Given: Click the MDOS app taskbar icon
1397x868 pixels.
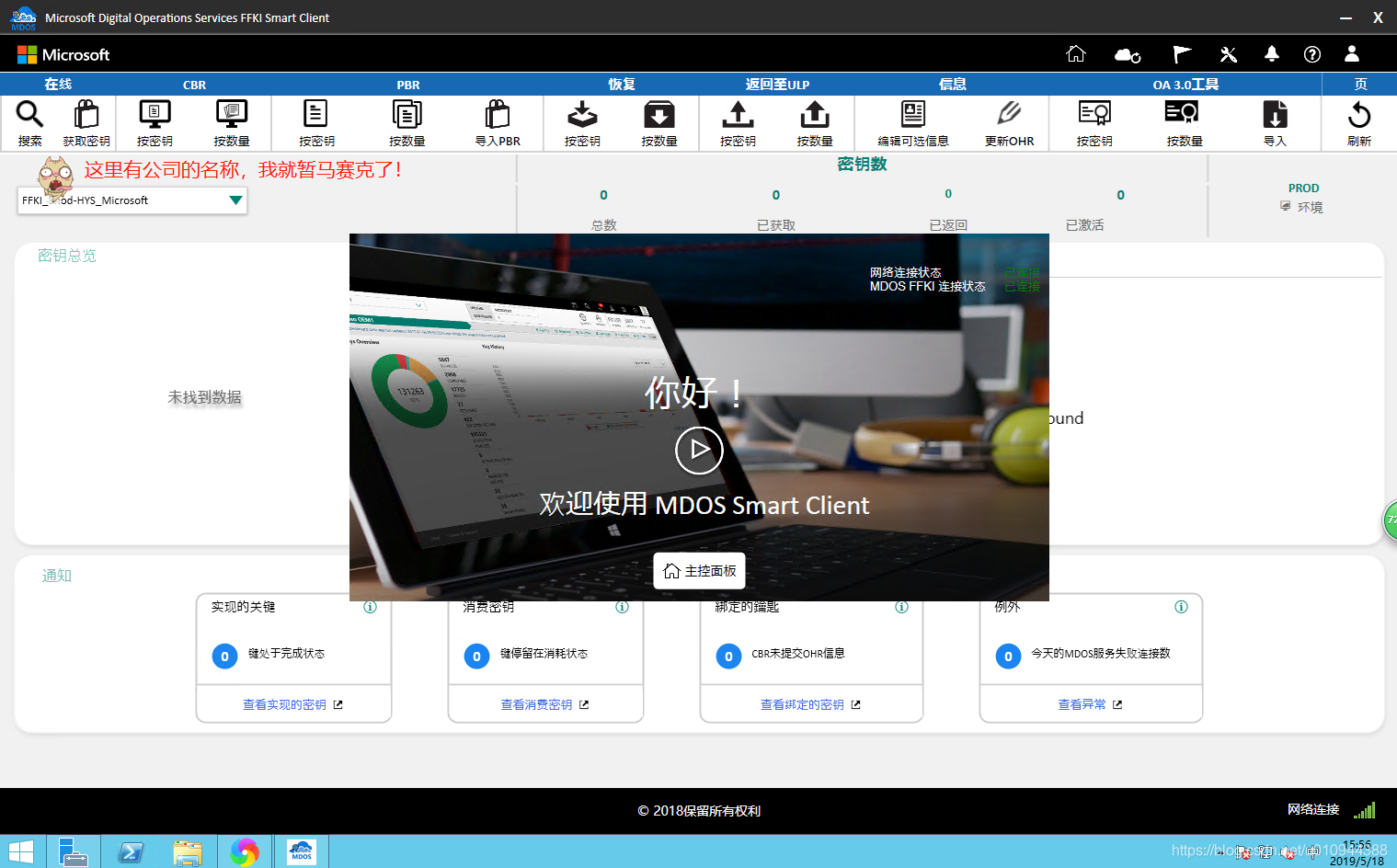Looking at the screenshot, I should (x=302, y=852).
